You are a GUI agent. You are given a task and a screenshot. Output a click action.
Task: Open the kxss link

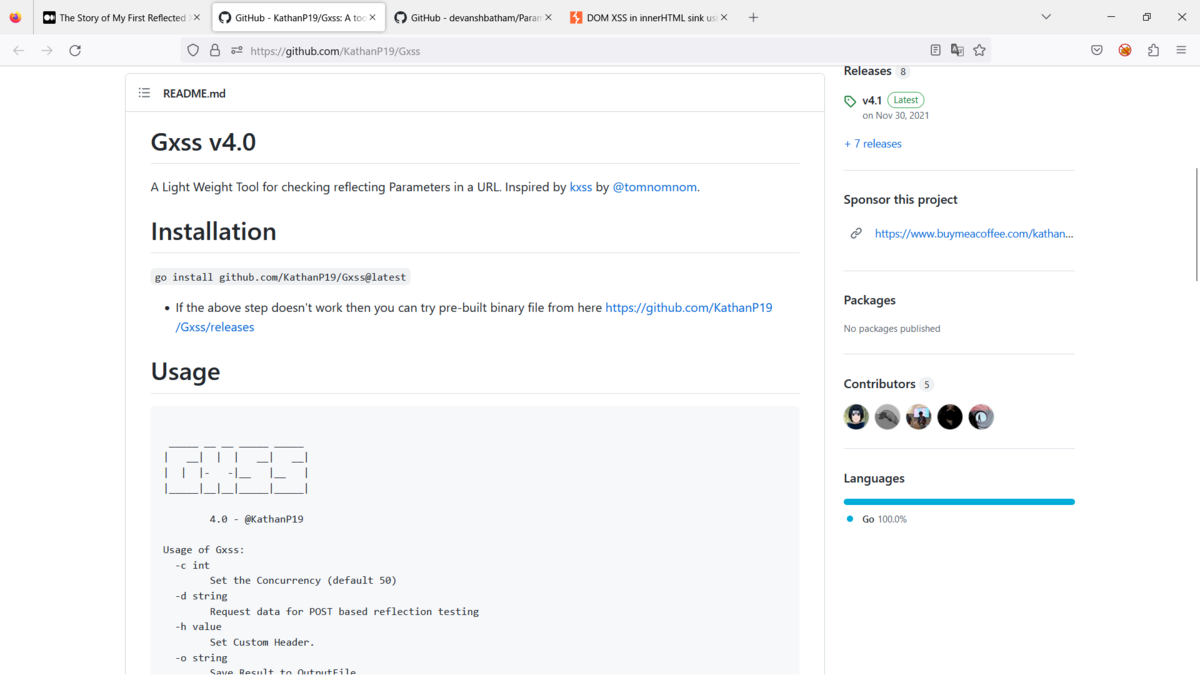click(x=581, y=187)
